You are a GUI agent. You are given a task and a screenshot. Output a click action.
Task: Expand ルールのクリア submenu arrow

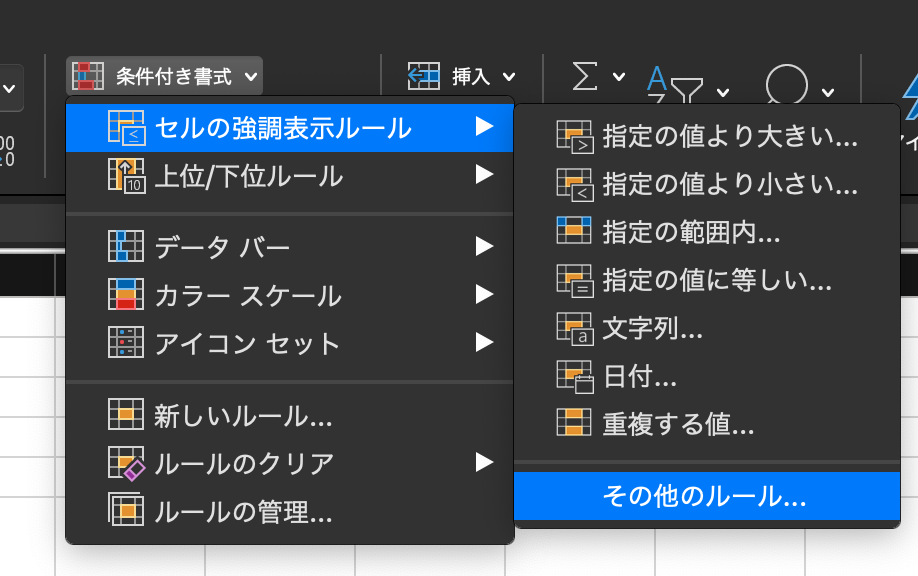484,462
